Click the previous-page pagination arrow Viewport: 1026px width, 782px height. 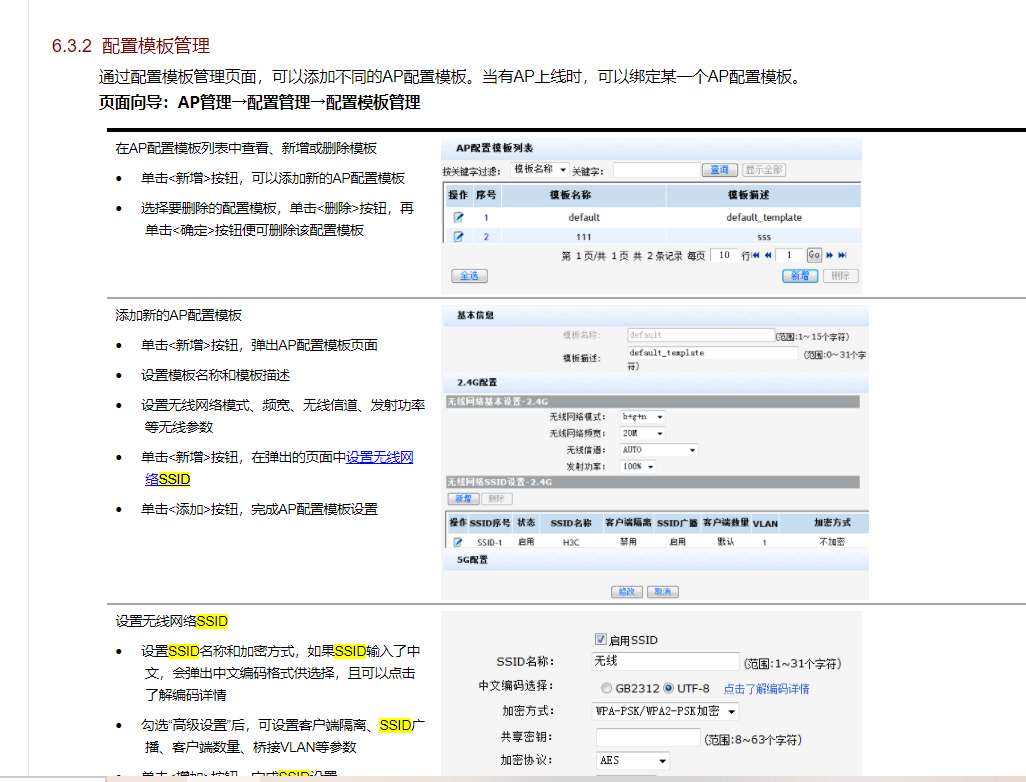(x=768, y=255)
